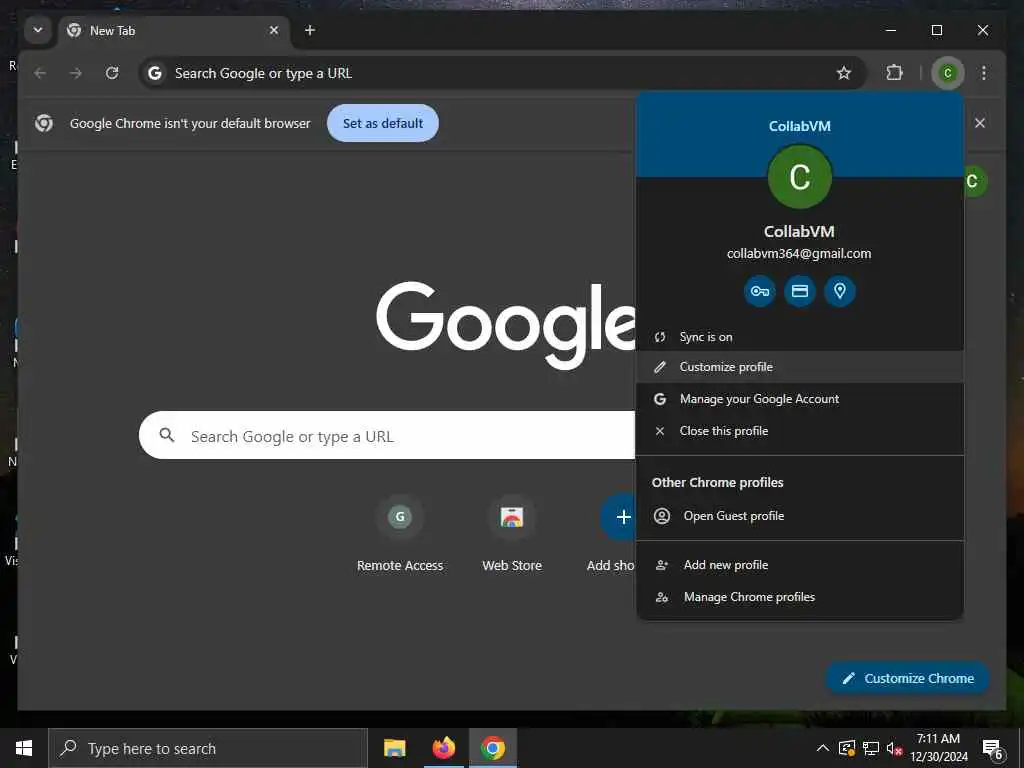Open a new tab with the plus button
The width and height of the screenshot is (1024, 768).
[310, 30]
